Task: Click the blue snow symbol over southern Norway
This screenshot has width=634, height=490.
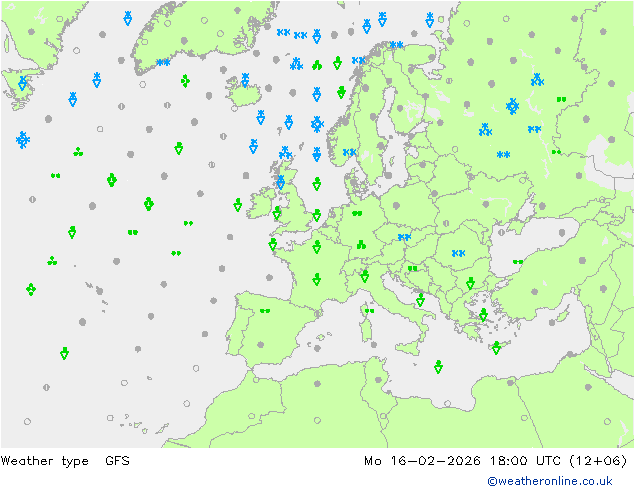Action: coord(349,152)
